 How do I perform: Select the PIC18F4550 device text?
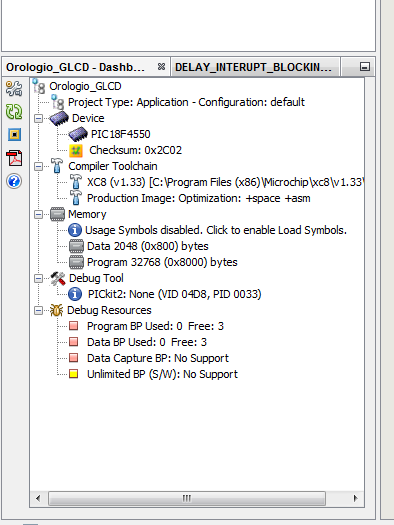121,134
